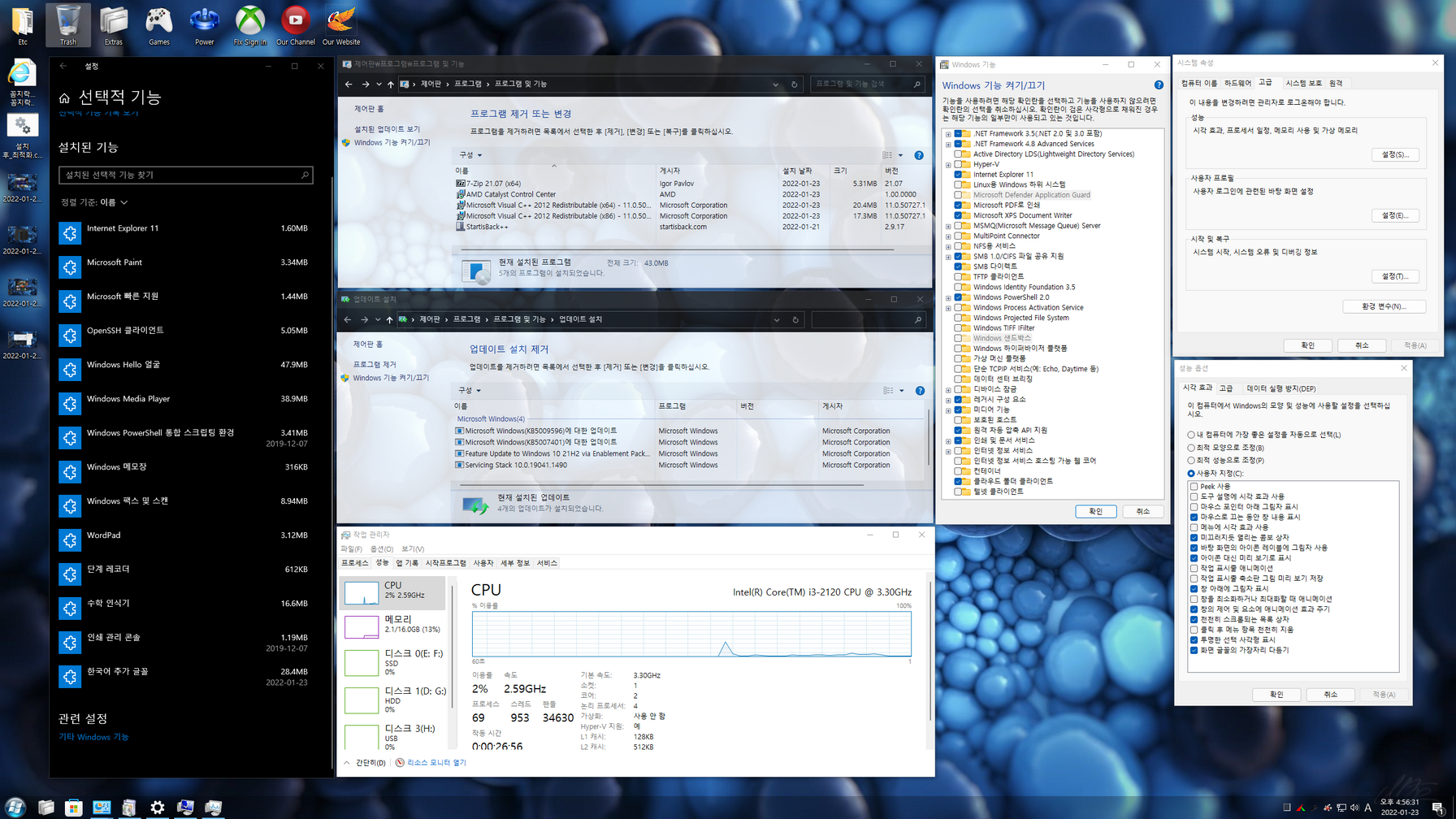Open 구성 dropdown in Installed Updates window

[470, 391]
